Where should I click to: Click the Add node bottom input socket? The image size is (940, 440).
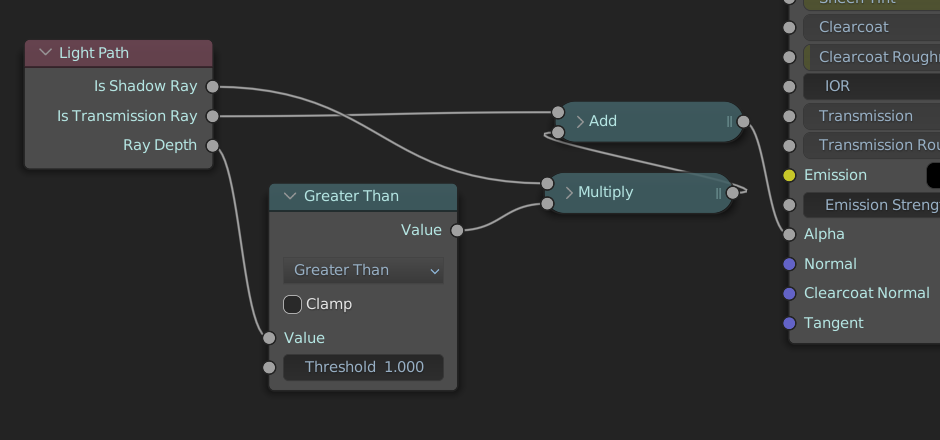pyautogui.click(x=558, y=132)
